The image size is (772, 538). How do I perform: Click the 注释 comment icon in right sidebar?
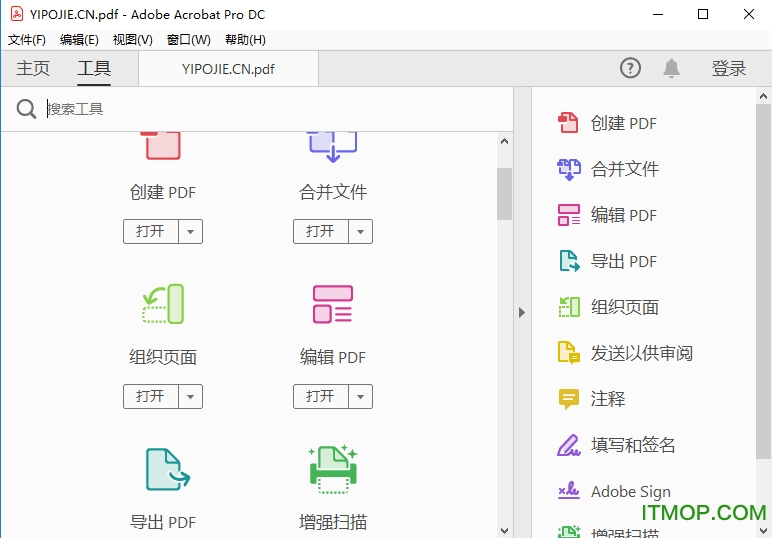pos(569,399)
